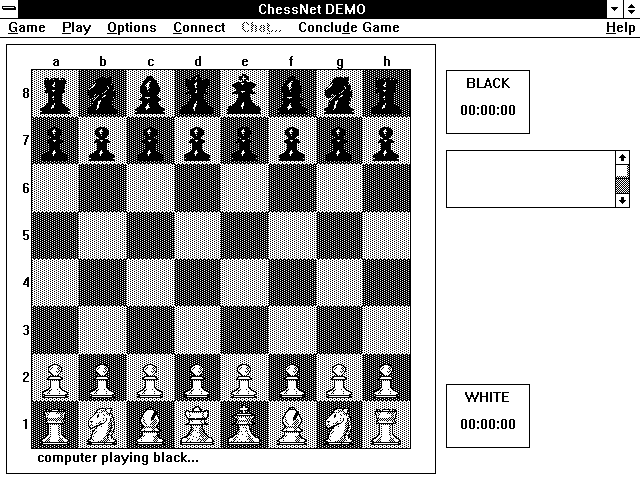Image resolution: width=640 pixels, height=480 pixels.
Task: Click the greyed-out Chat menu item
Action: [261, 28]
